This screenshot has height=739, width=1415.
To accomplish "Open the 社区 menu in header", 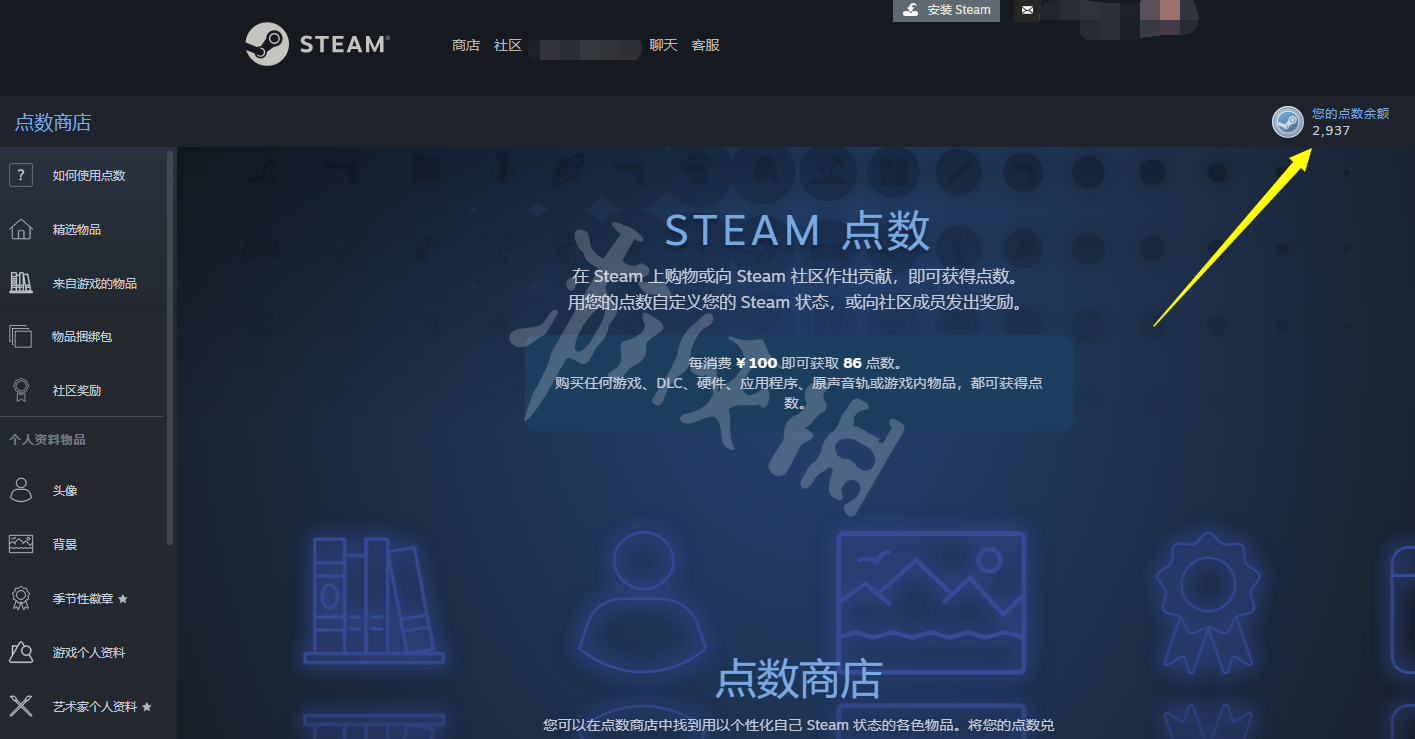I will (x=508, y=45).
